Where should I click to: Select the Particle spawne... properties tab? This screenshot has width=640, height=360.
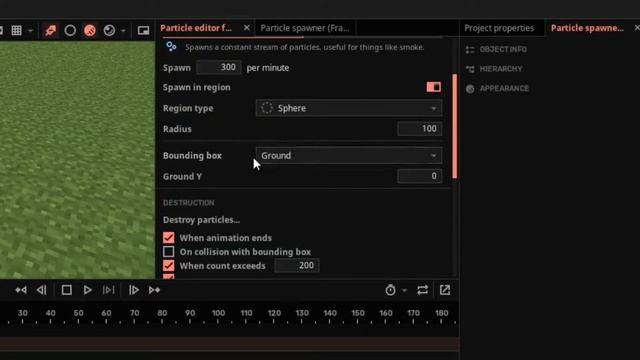coord(587,28)
